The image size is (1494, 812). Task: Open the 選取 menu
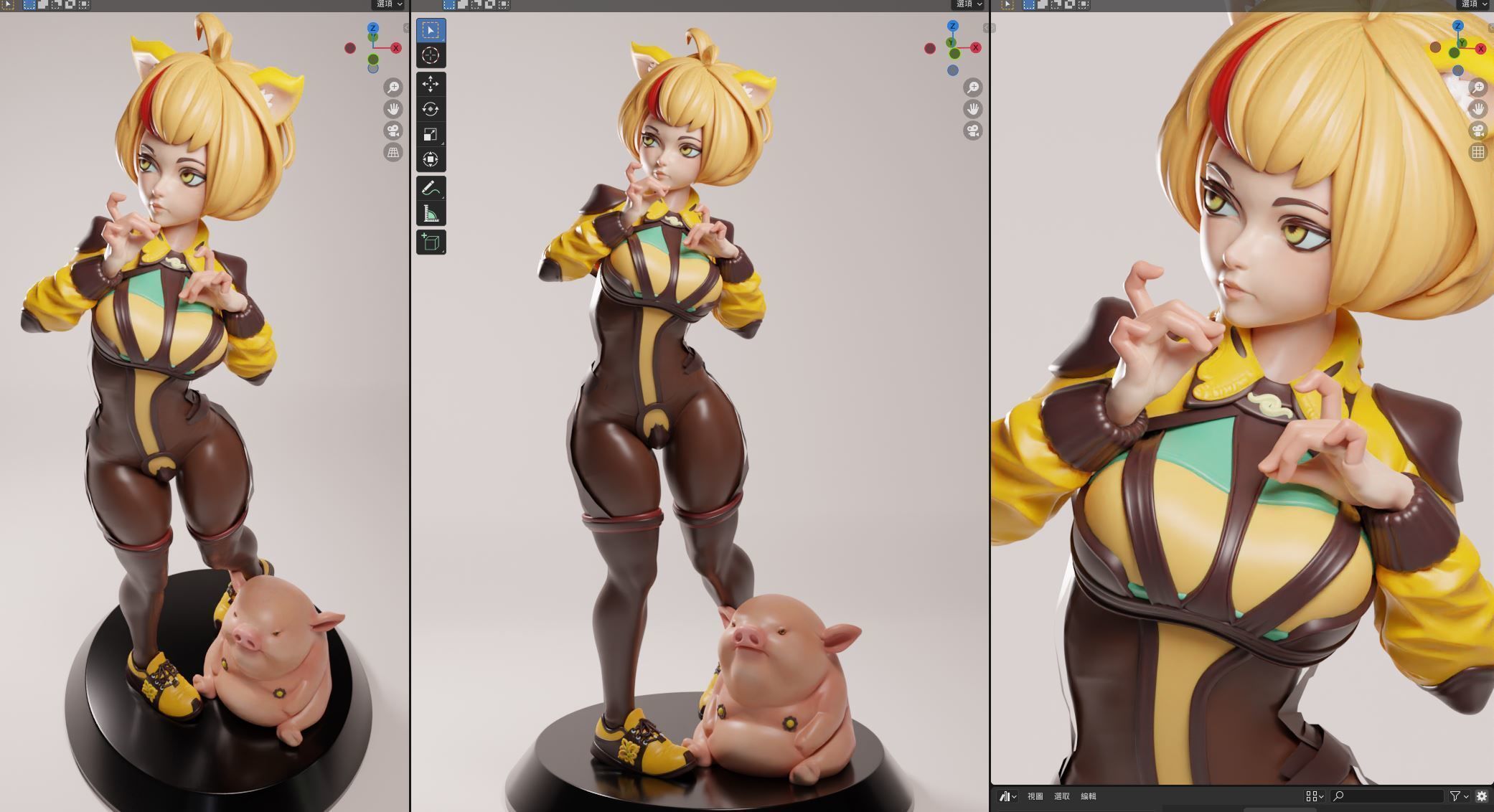click(x=1061, y=796)
